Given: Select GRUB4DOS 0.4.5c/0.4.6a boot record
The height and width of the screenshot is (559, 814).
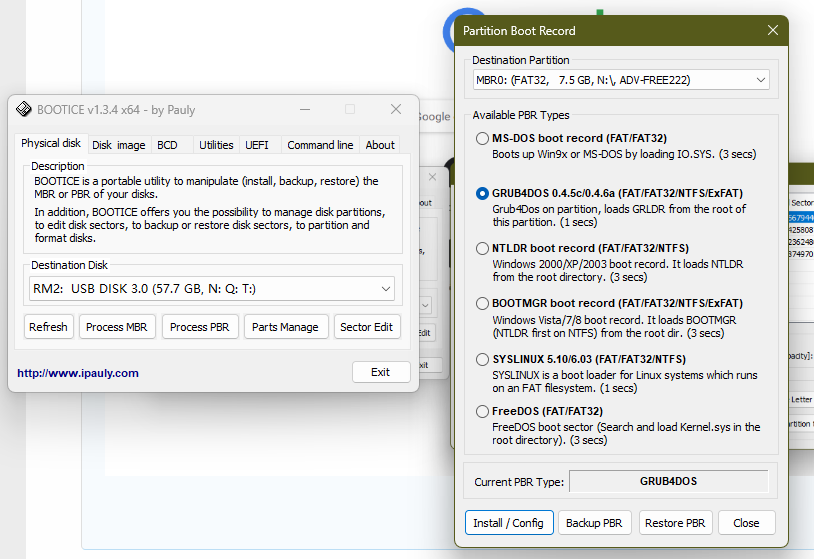Looking at the screenshot, I should click(x=483, y=194).
